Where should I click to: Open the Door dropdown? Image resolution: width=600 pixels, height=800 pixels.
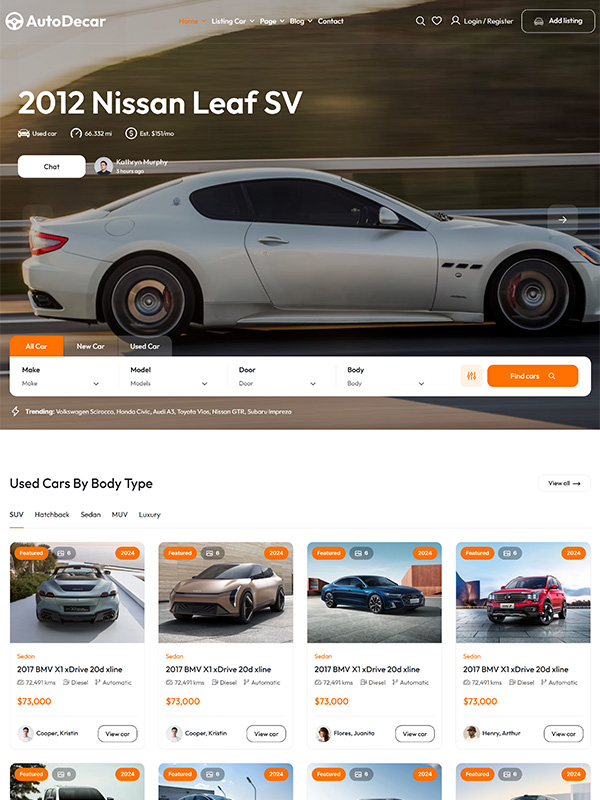pos(278,377)
